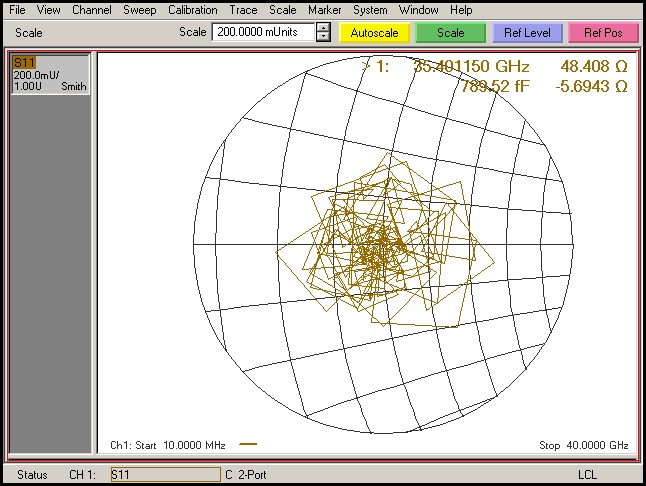Open the View menu
The image size is (646, 486).
coord(48,10)
